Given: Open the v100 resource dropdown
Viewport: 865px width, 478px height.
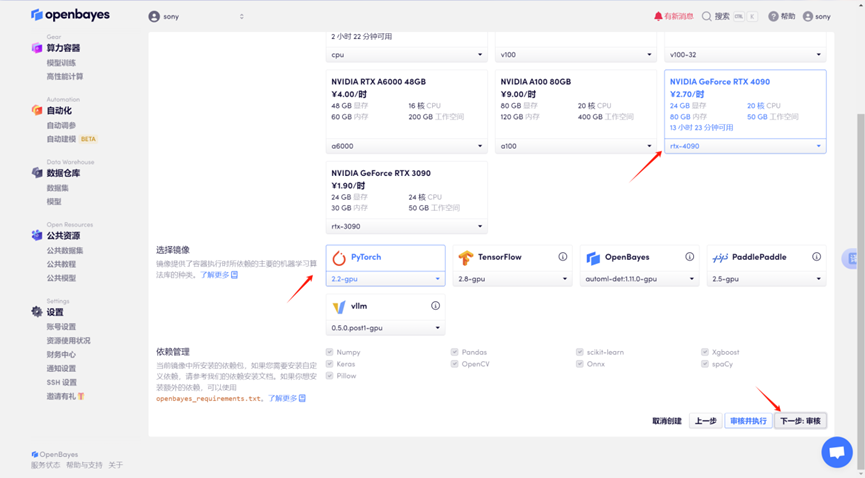Looking at the screenshot, I should [576, 55].
